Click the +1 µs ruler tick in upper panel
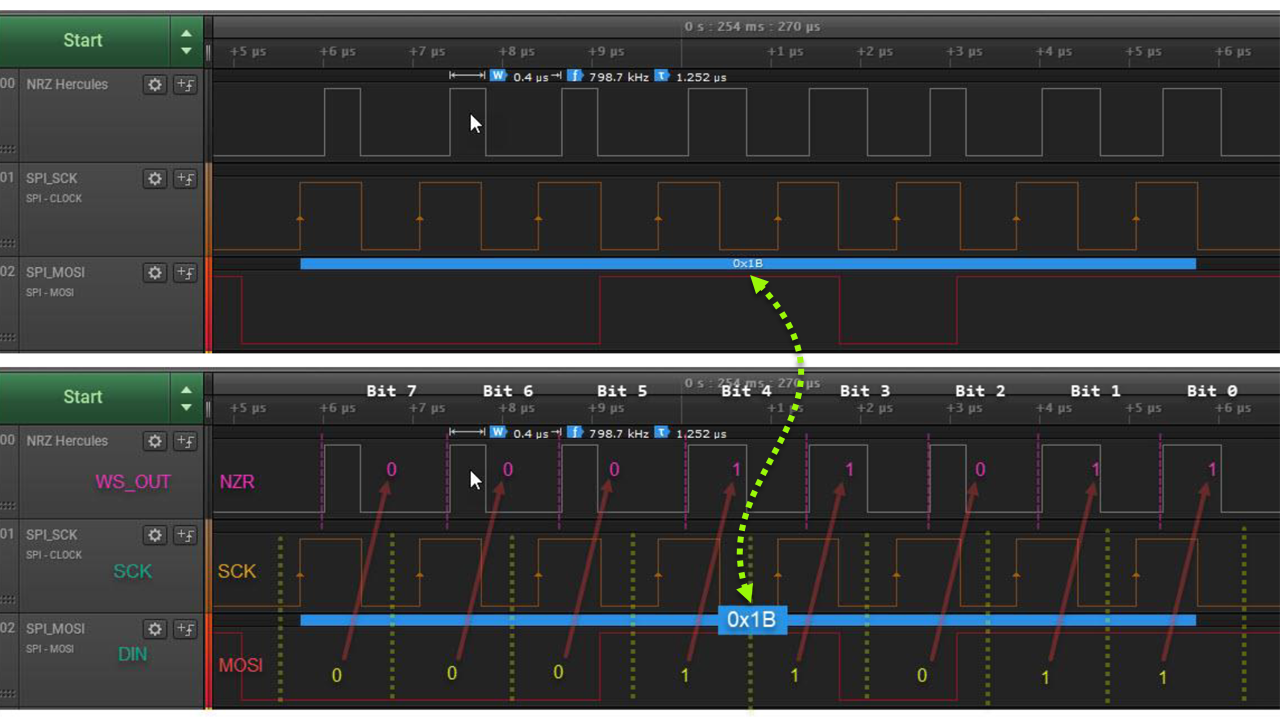 [785, 52]
